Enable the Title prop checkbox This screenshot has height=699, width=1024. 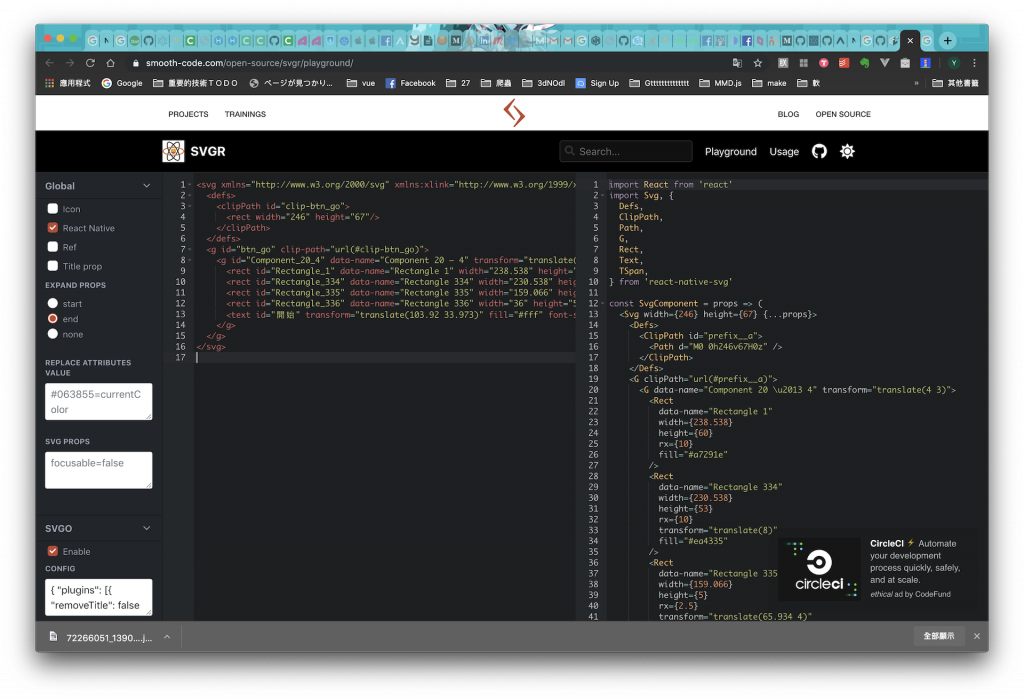click(x=53, y=265)
